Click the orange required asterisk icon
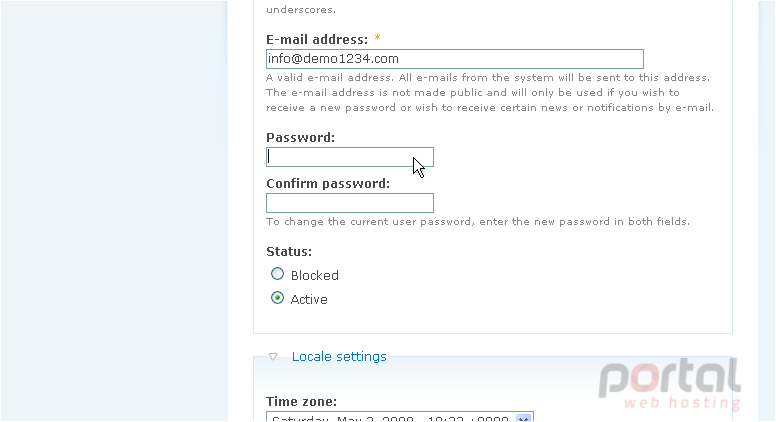This screenshot has width=776, height=422. click(378, 38)
